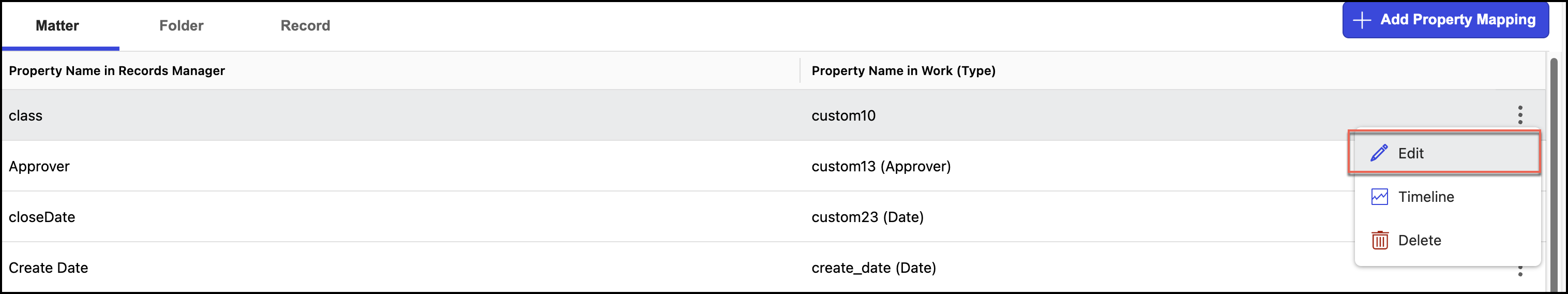Screen dimensions: 1568x294
Task: Switch to the Record tab
Action: 305,25
